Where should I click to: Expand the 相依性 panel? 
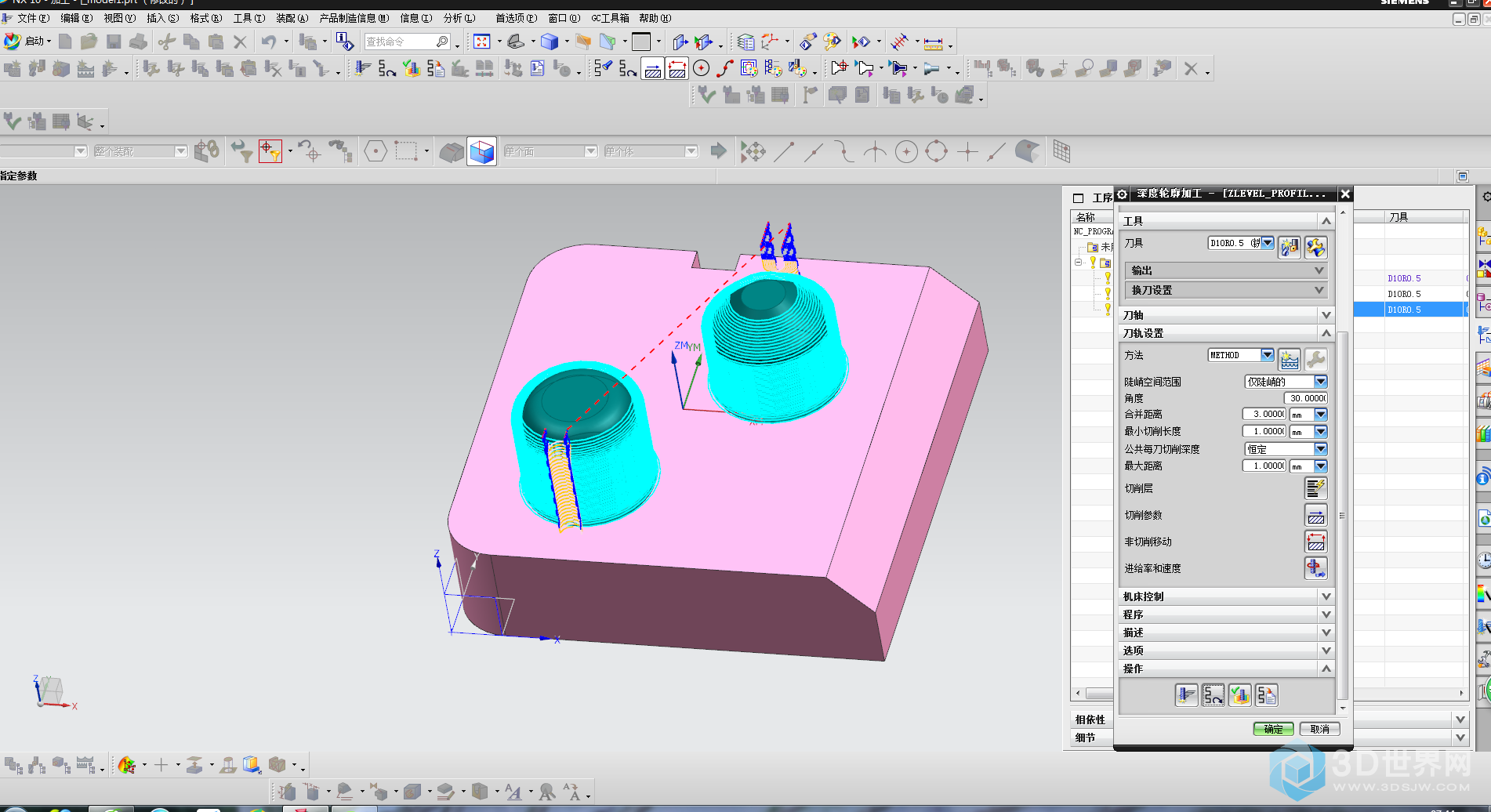[1460, 720]
